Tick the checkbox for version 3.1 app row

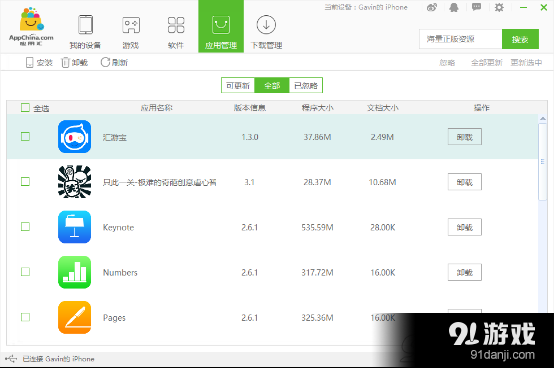click(x=25, y=182)
